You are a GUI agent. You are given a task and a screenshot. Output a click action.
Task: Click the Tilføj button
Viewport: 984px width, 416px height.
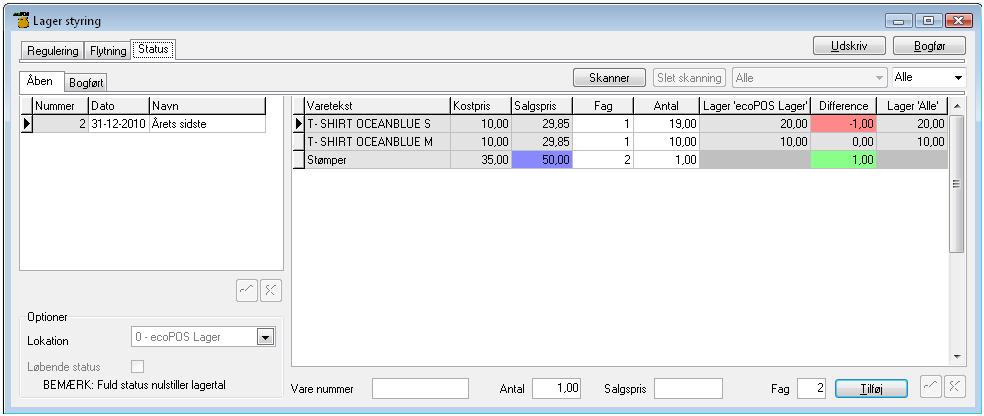(870, 387)
